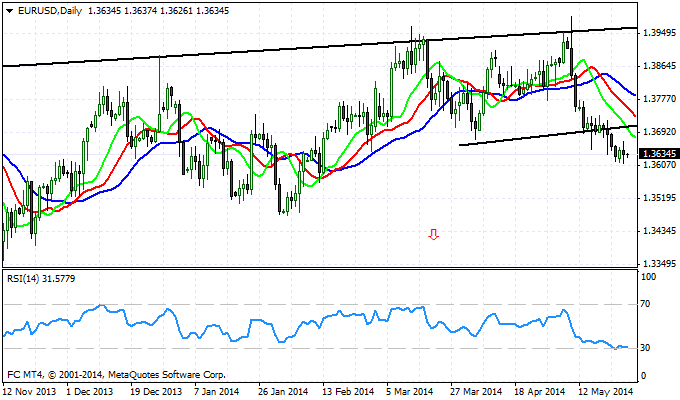Click the 12 Nov 2013 date label
The height and width of the screenshot is (400, 680).
pos(29,392)
